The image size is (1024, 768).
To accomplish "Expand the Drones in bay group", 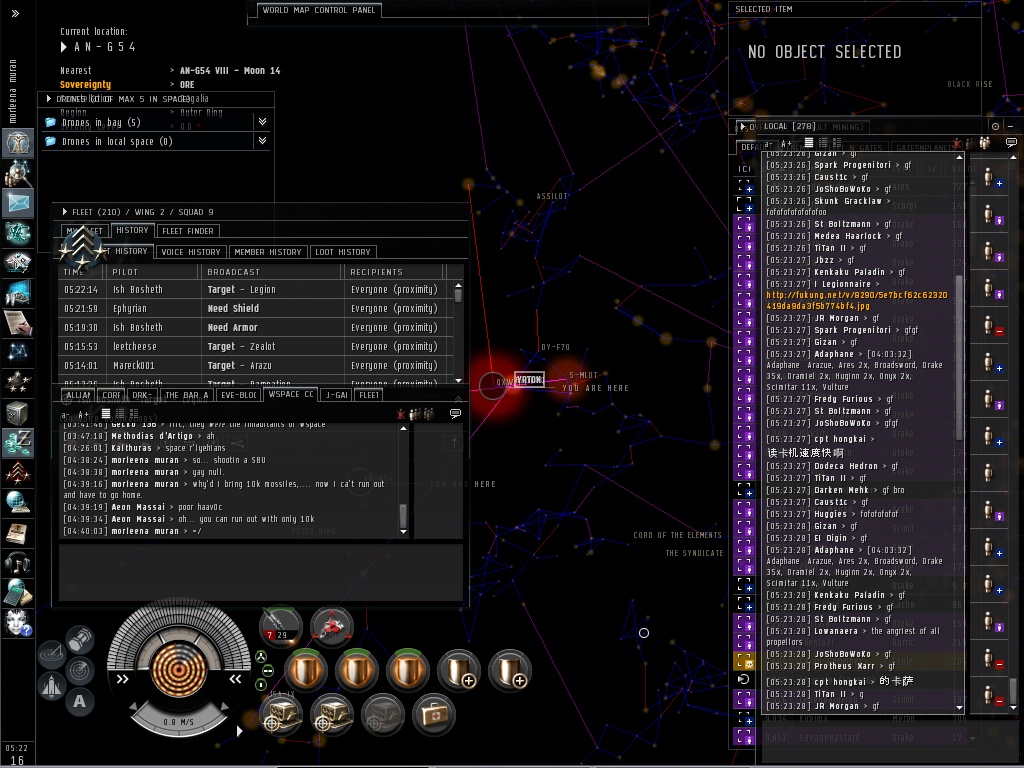I will tap(262, 122).
